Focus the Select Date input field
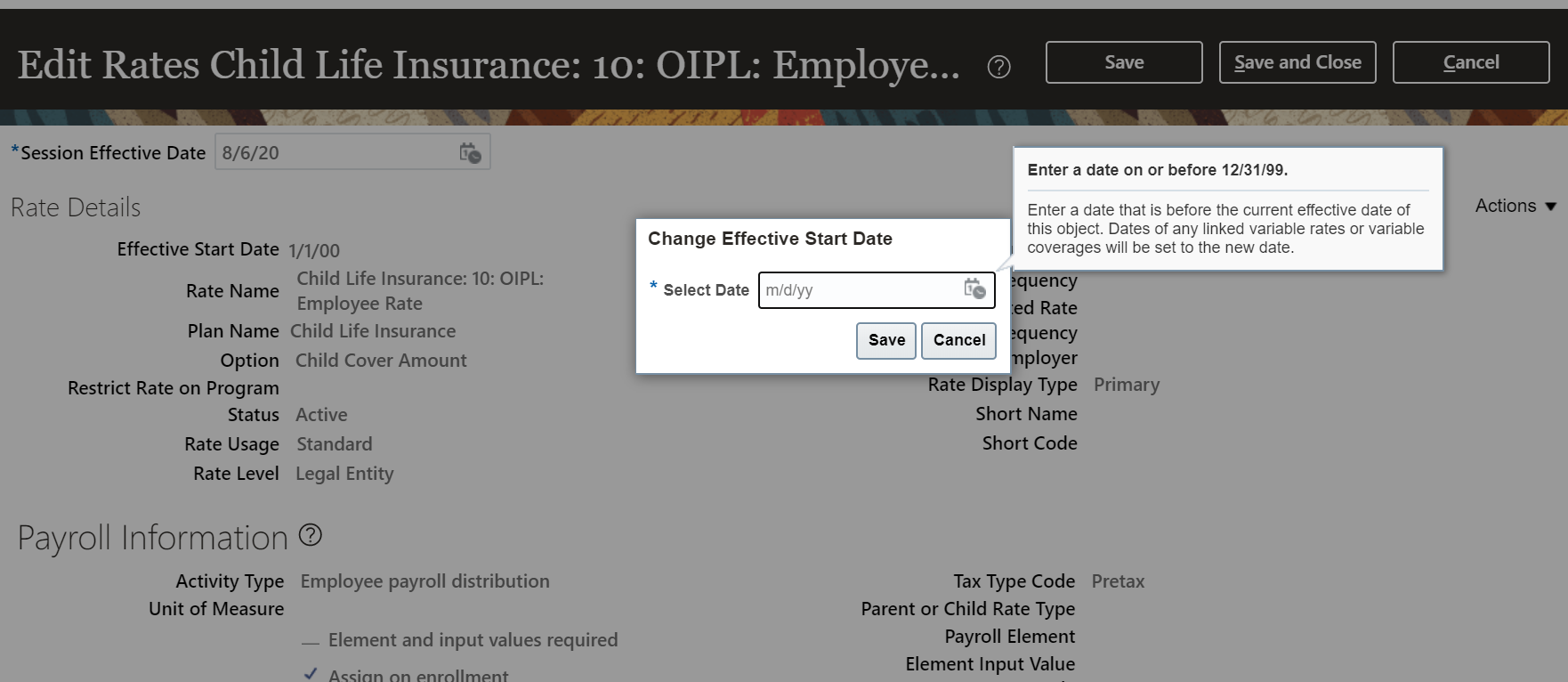Viewport: 1568px width, 682px height. click(859, 290)
